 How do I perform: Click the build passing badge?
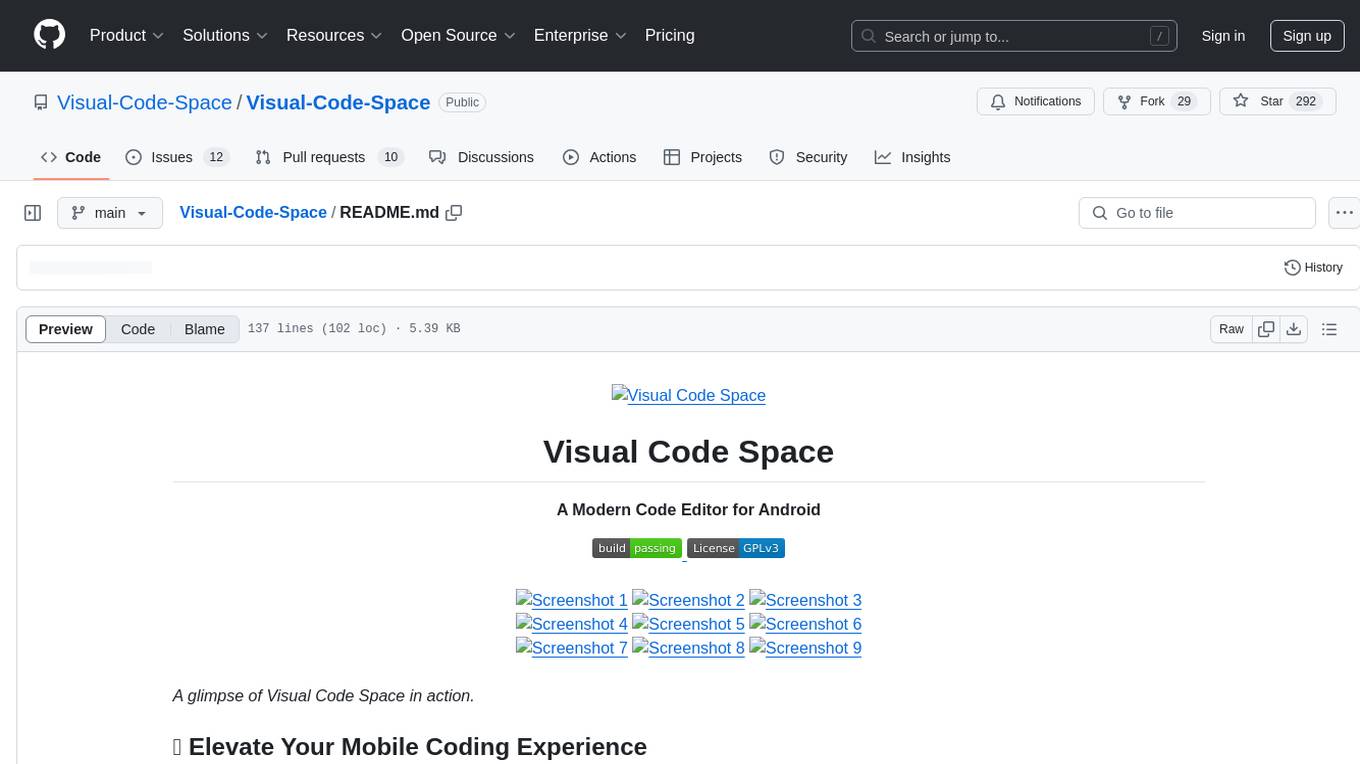point(637,548)
